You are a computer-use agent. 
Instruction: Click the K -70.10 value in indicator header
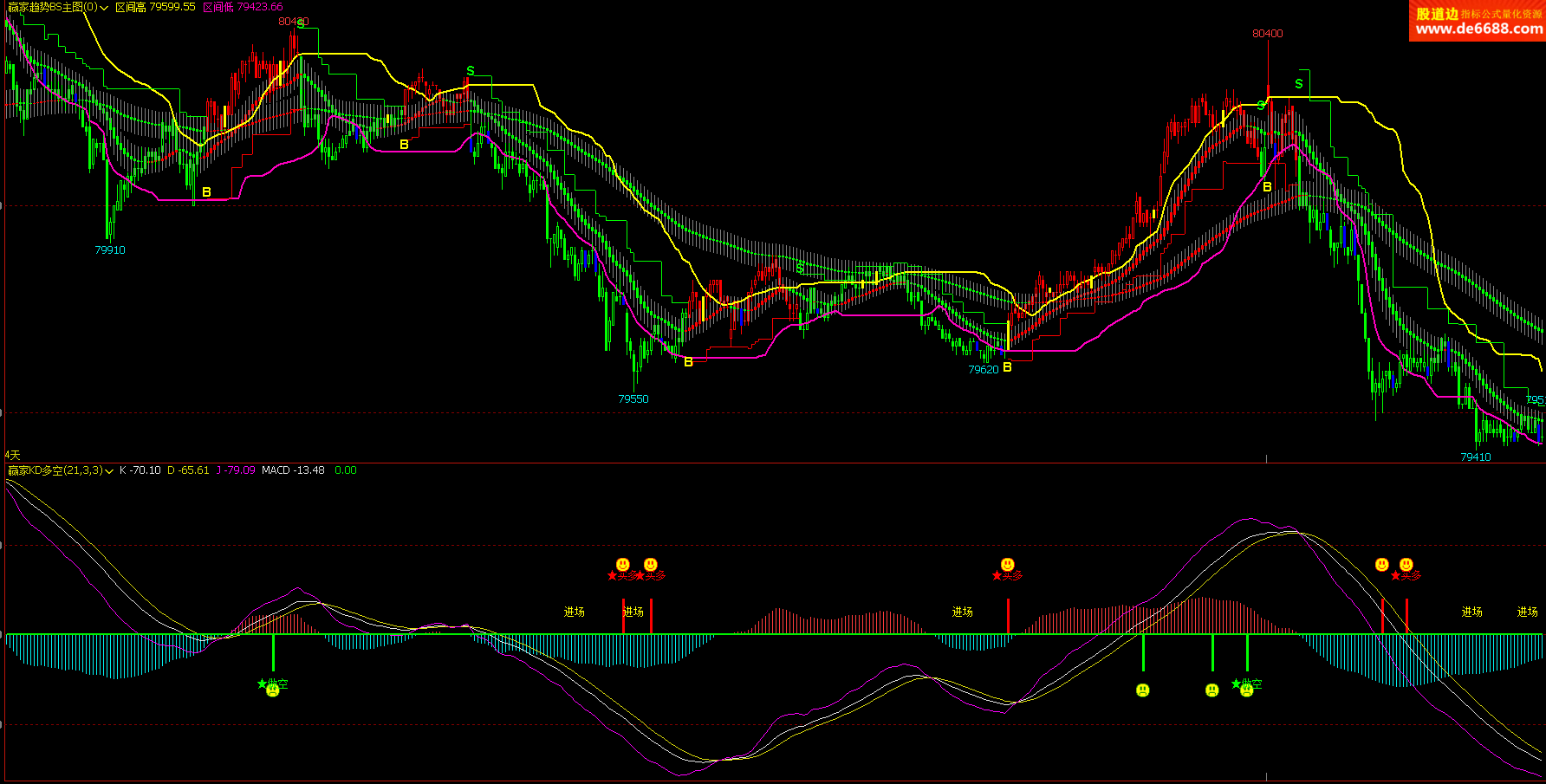[140, 470]
